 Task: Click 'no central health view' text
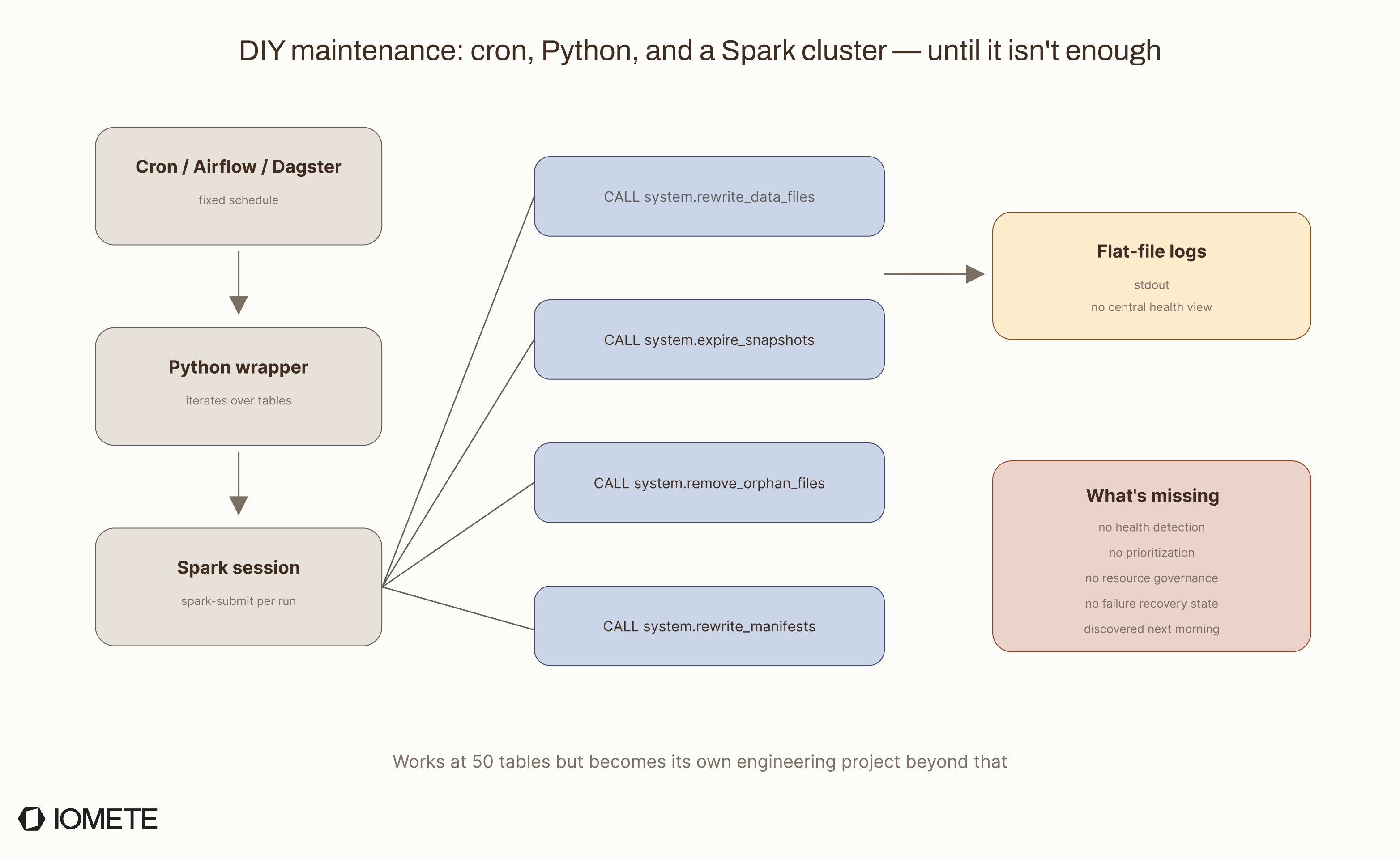[x=1152, y=307]
